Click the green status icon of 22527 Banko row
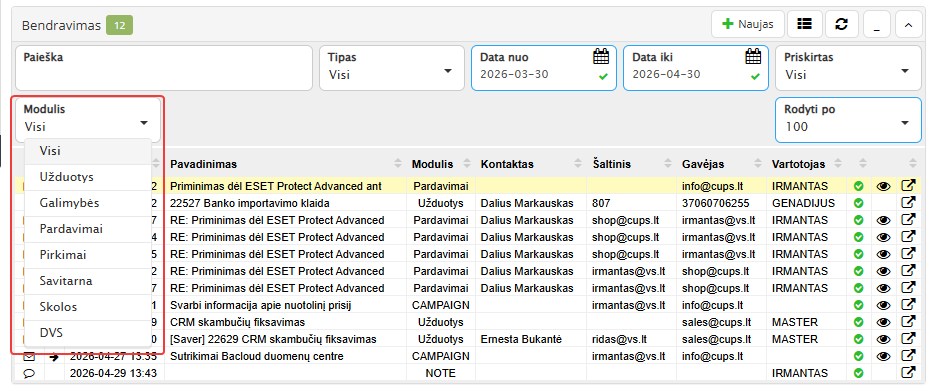Viewport: 934px width, 391px height. click(x=858, y=203)
